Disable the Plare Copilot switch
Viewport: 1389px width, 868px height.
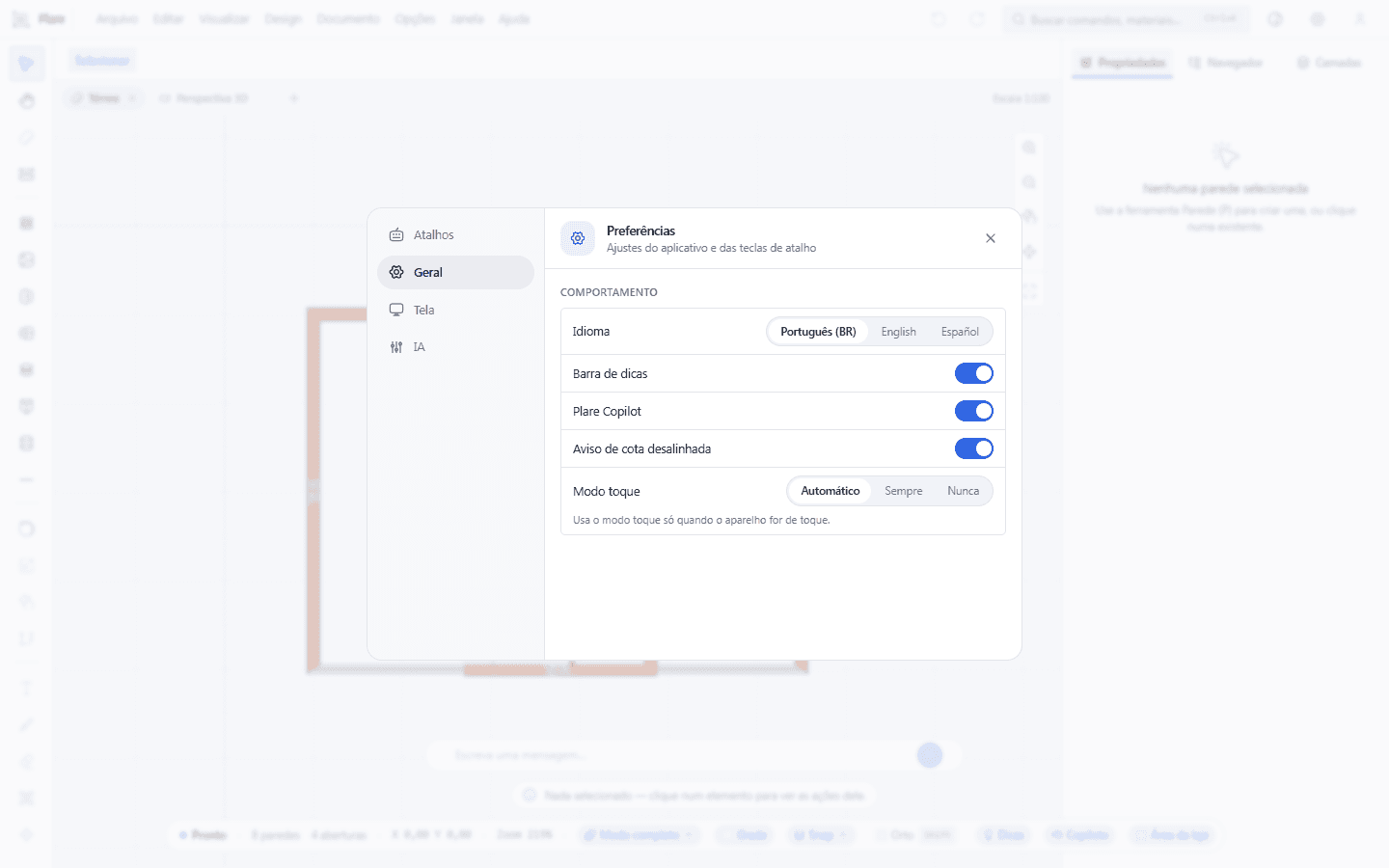click(x=974, y=411)
